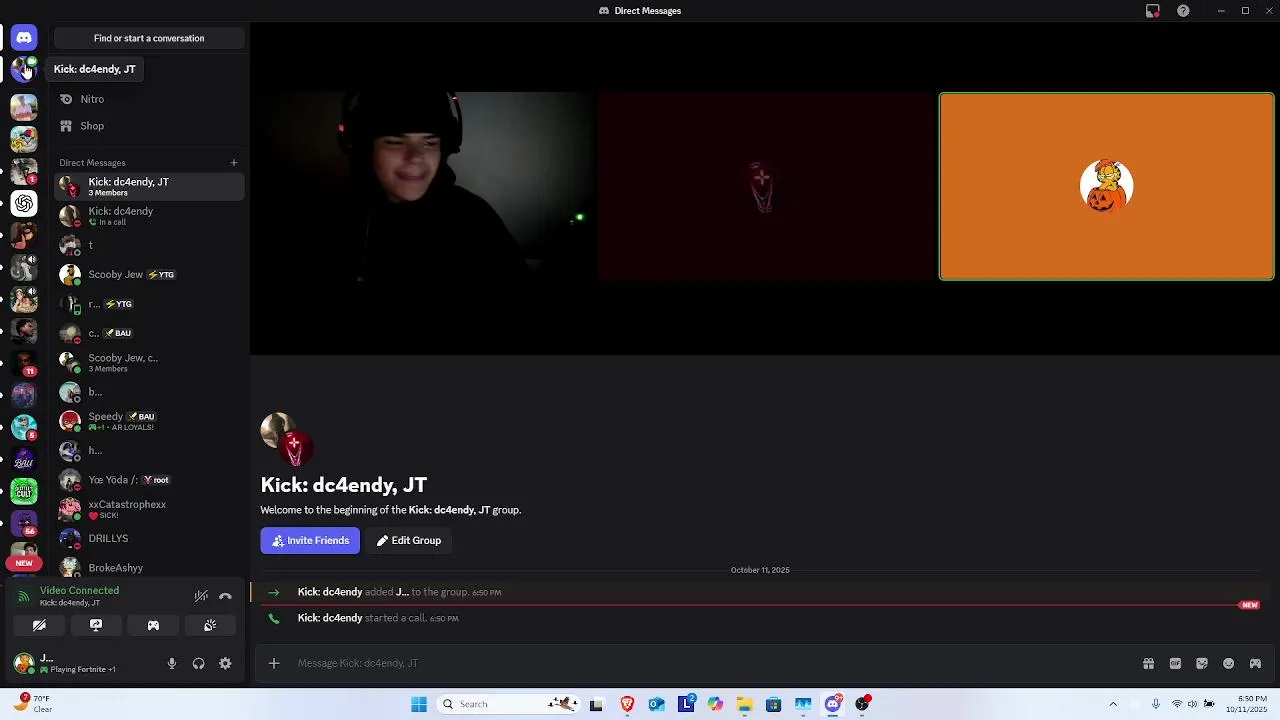This screenshot has height=720, width=1280.
Task: Click the red NEW messages marker in chat
Action: click(1249, 605)
